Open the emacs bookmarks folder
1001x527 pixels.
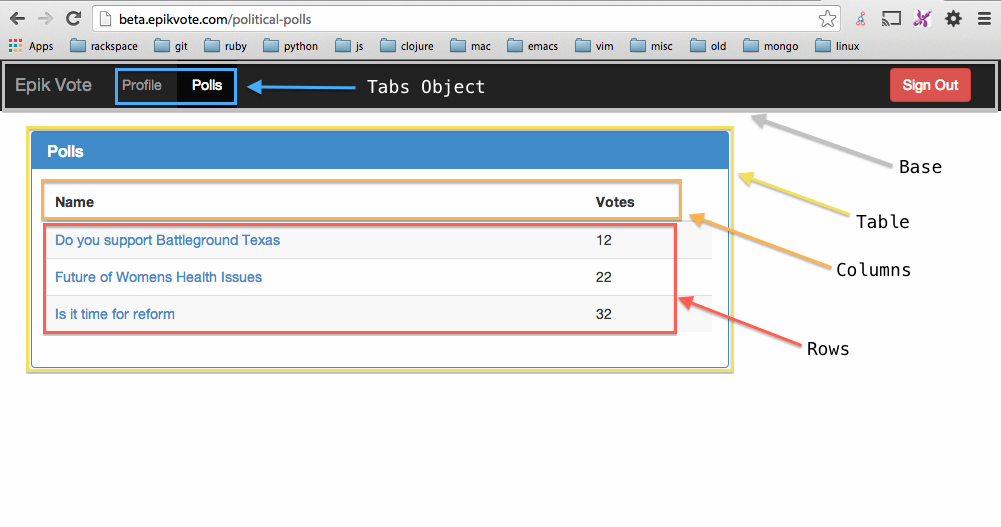[532, 46]
